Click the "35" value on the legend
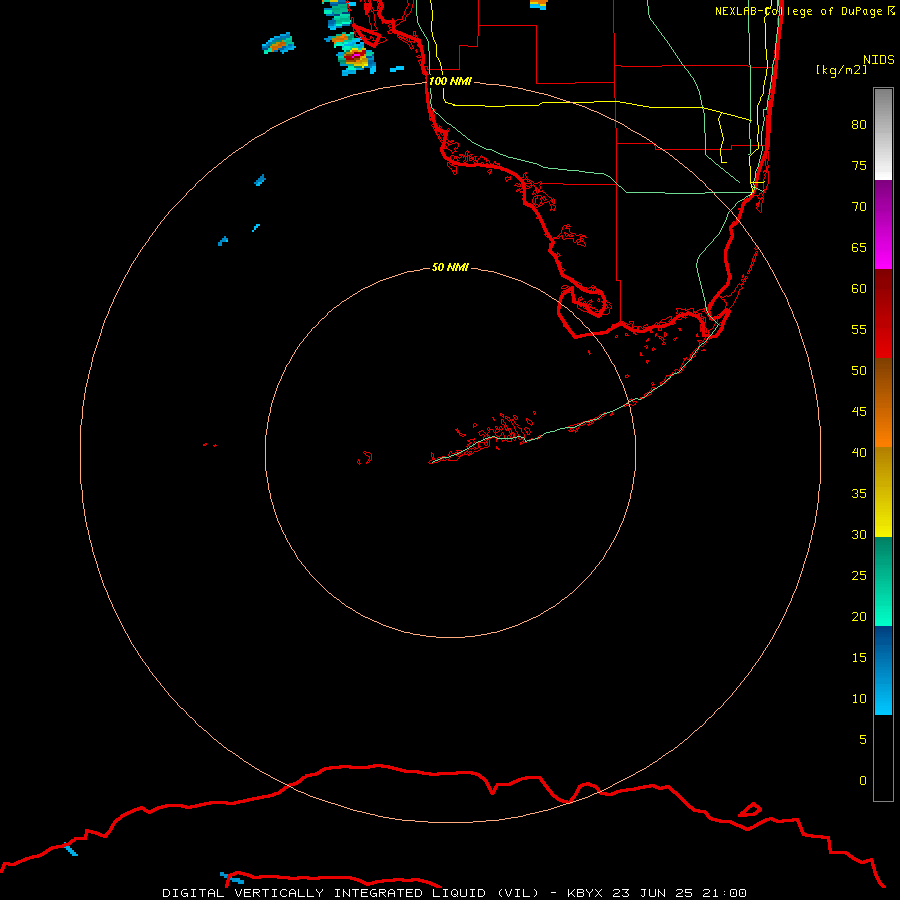 point(859,494)
